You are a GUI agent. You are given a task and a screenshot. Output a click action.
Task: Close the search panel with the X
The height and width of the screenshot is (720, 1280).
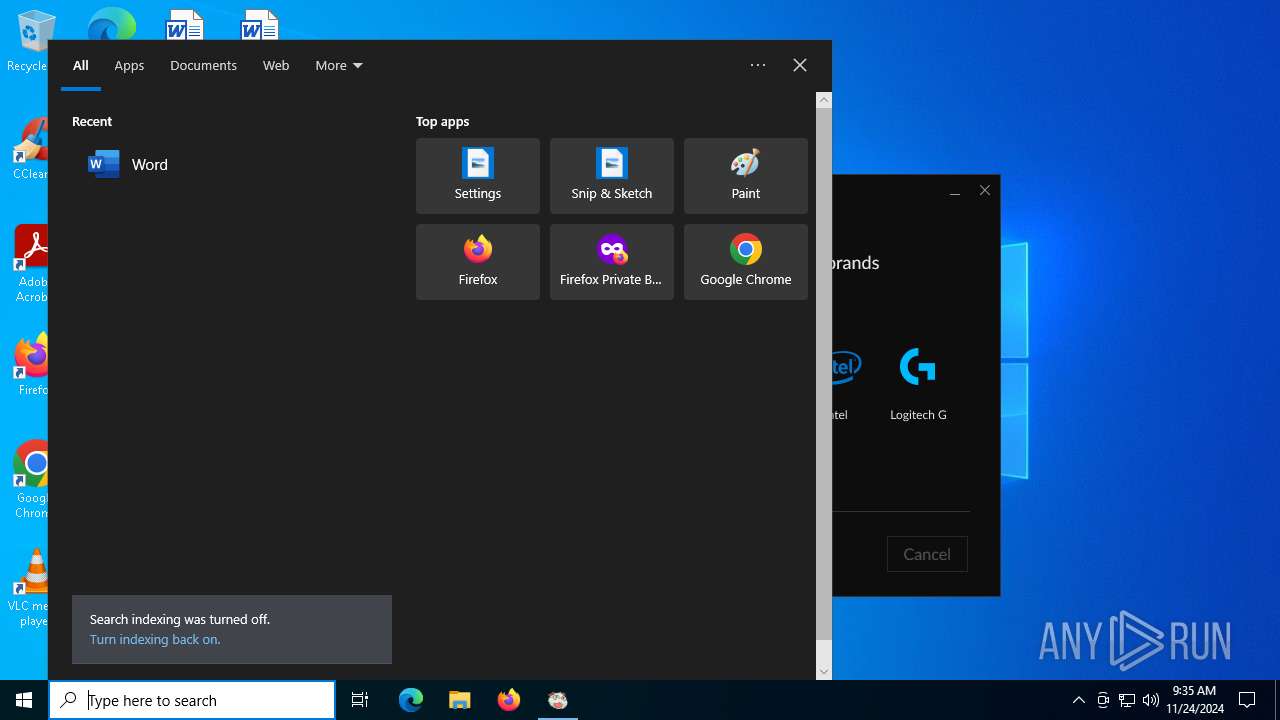tap(800, 65)
